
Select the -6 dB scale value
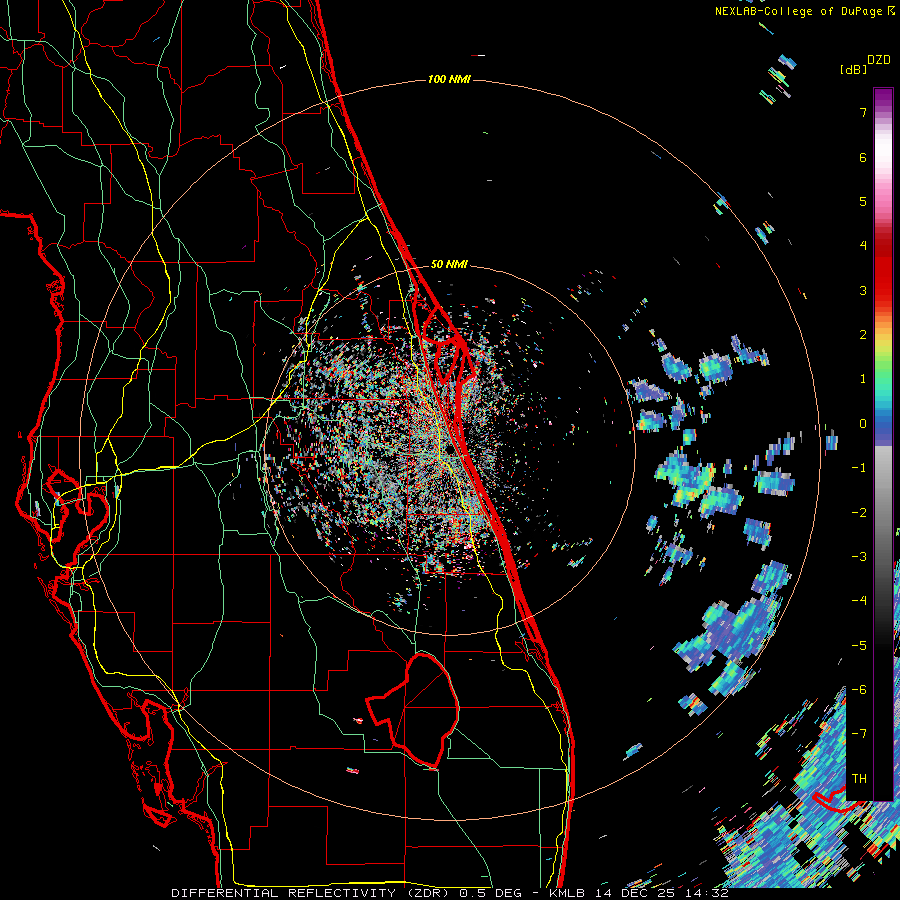tap(859, 690)
